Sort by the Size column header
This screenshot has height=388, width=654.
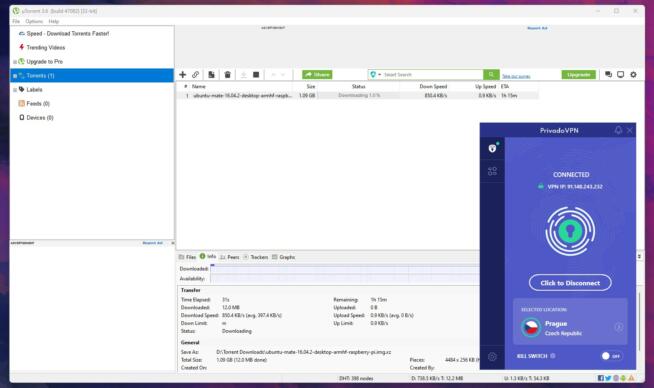[311, 86]
